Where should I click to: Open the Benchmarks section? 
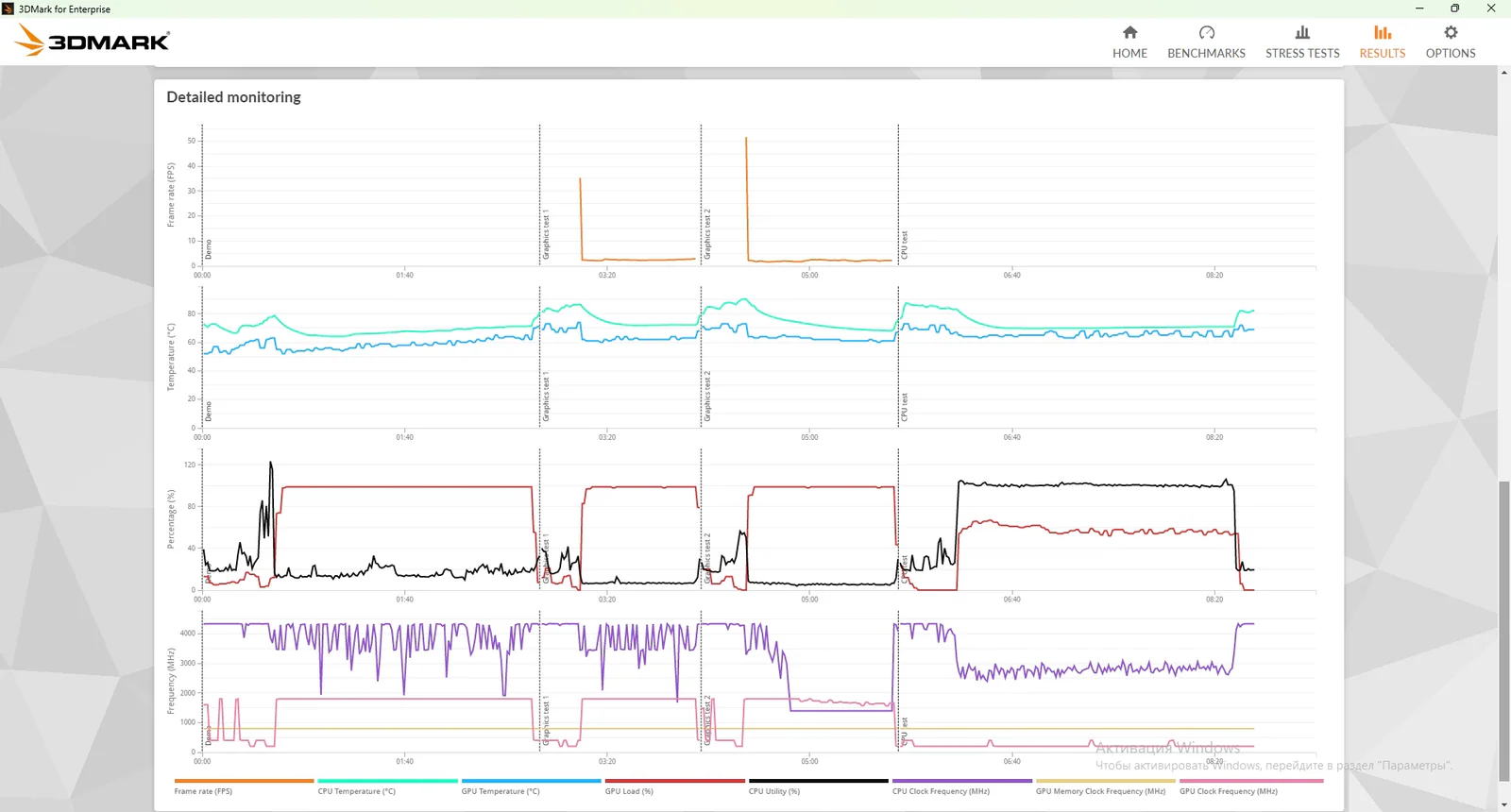point(1206,42)
